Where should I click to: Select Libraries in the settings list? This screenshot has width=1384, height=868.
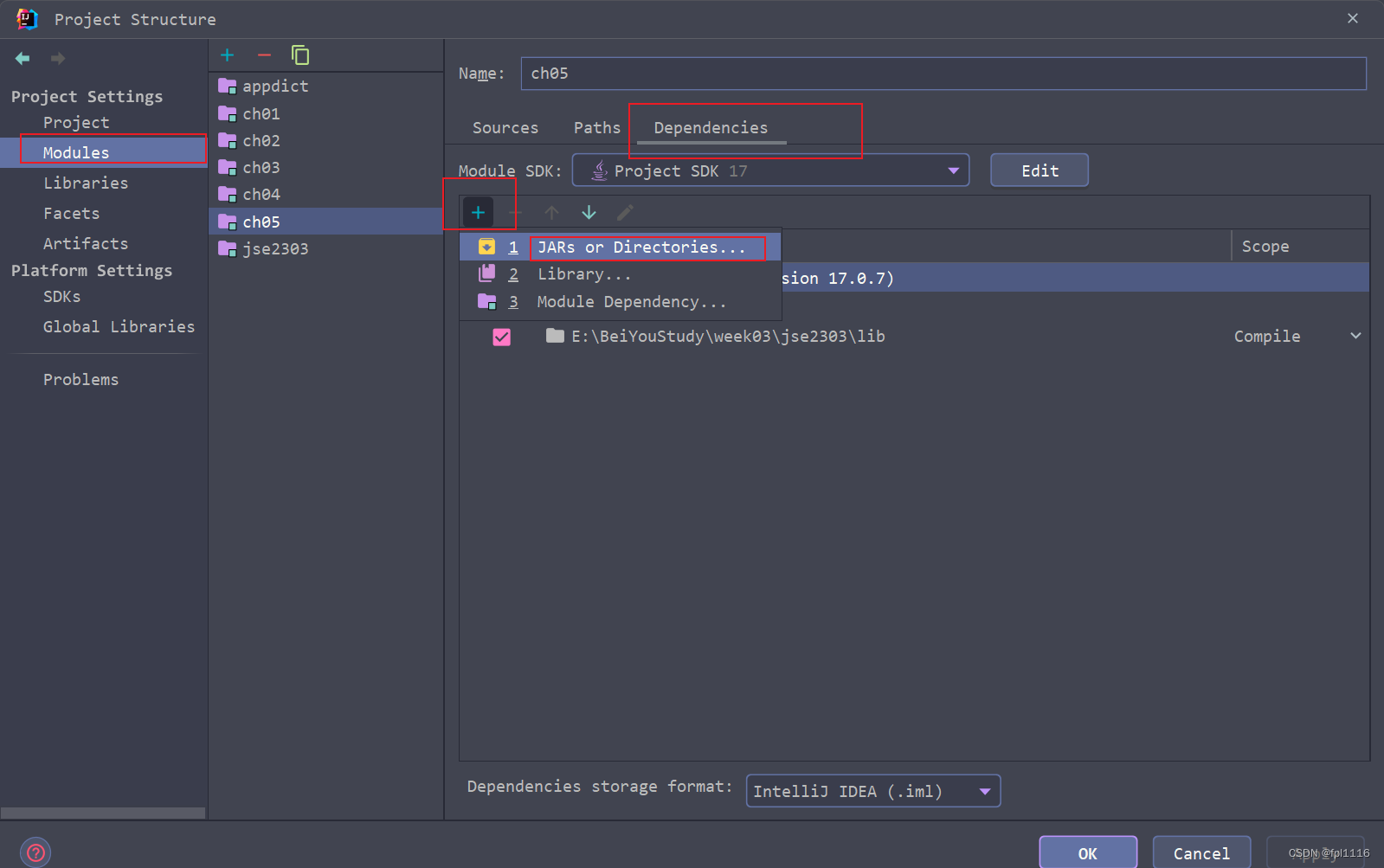pos(86,183)
